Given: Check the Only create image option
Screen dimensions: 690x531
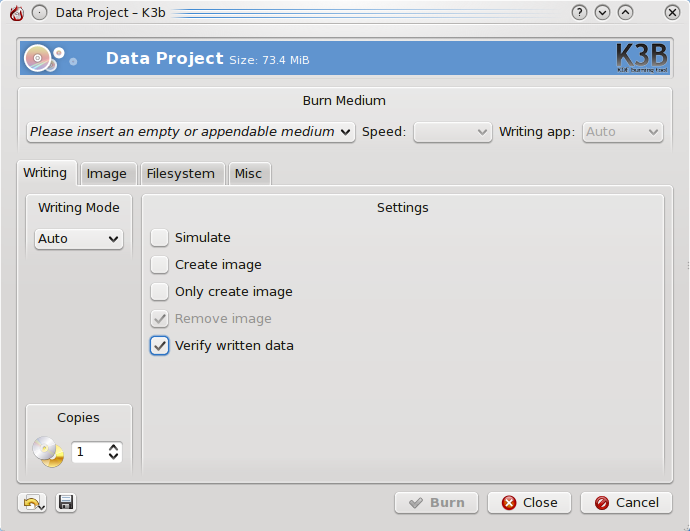Looking at the screenshot, I should coord(160,292).
